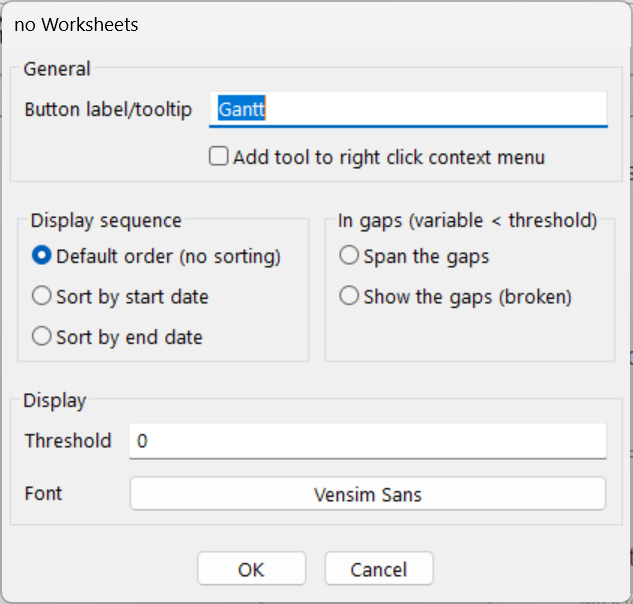Enable Add tool to right click context menu

[x=218, y=157]
